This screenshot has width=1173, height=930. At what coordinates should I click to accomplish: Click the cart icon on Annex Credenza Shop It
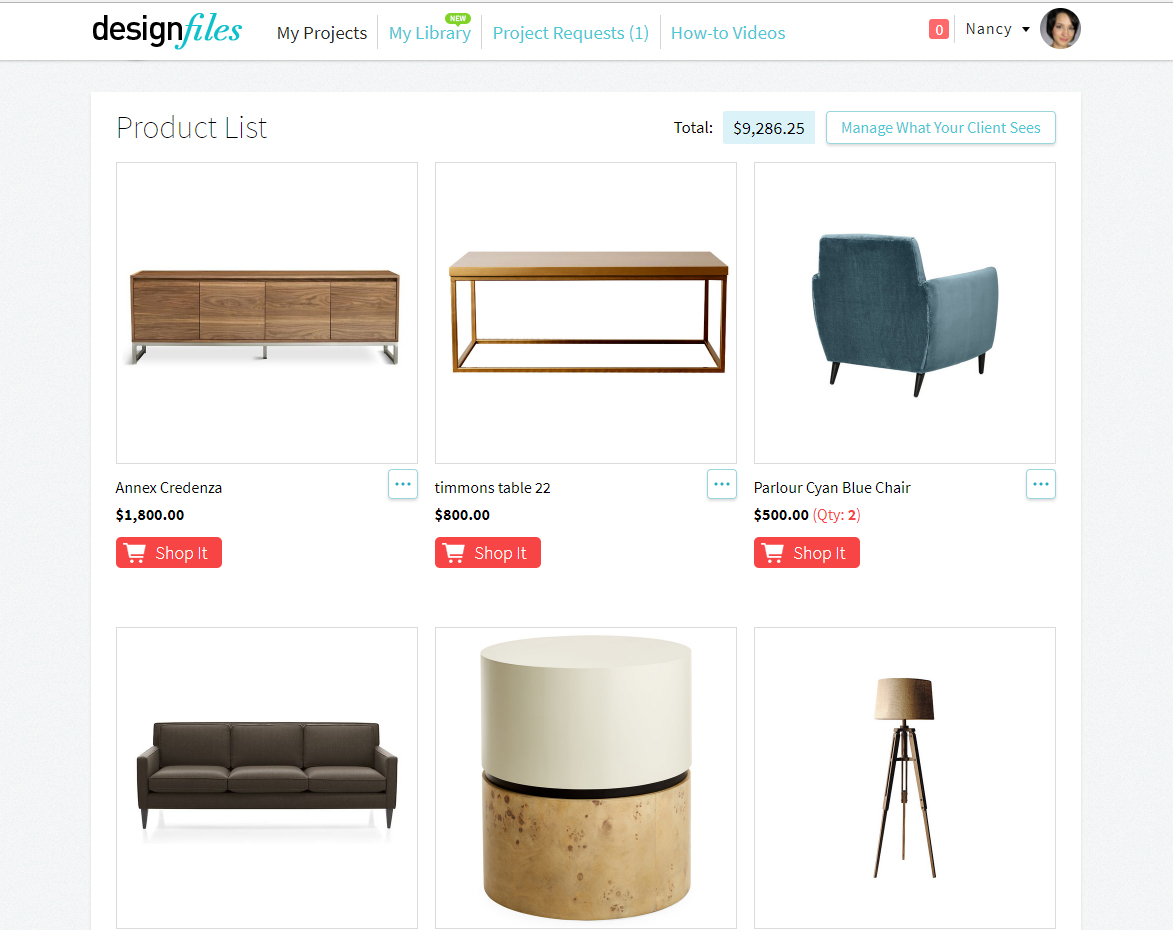click(x=135, y=553)
